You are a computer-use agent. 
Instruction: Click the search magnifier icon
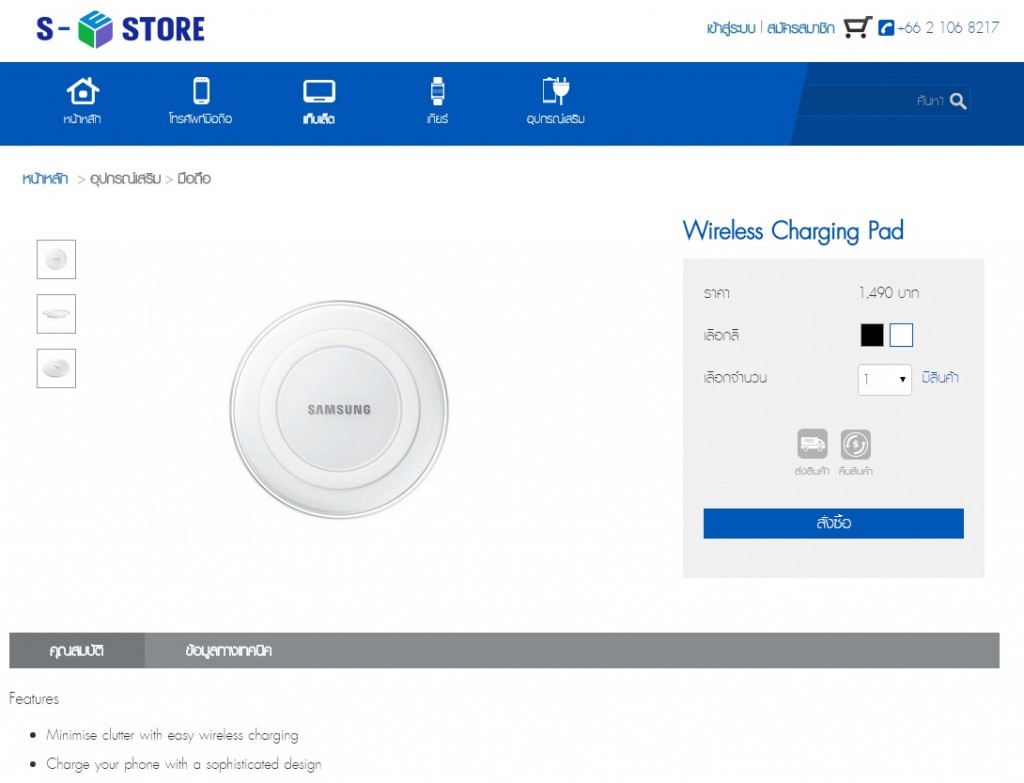pyautogui.click(x=958, y=101)
